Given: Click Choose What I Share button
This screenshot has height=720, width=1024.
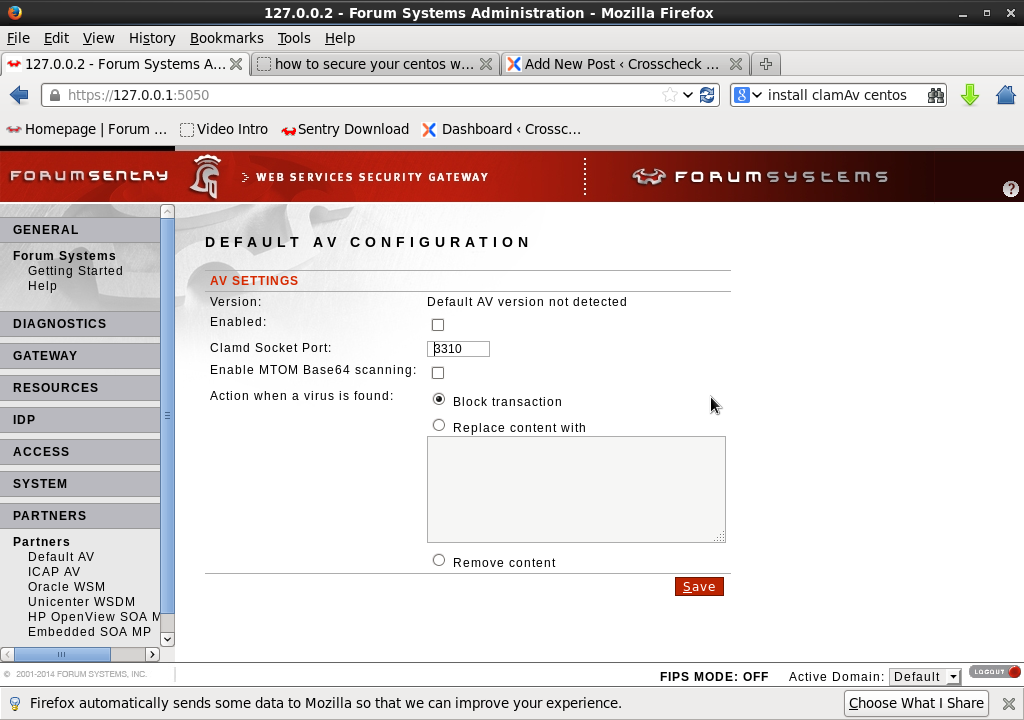Looking at the screenshot, I should (x=916, y=703).
